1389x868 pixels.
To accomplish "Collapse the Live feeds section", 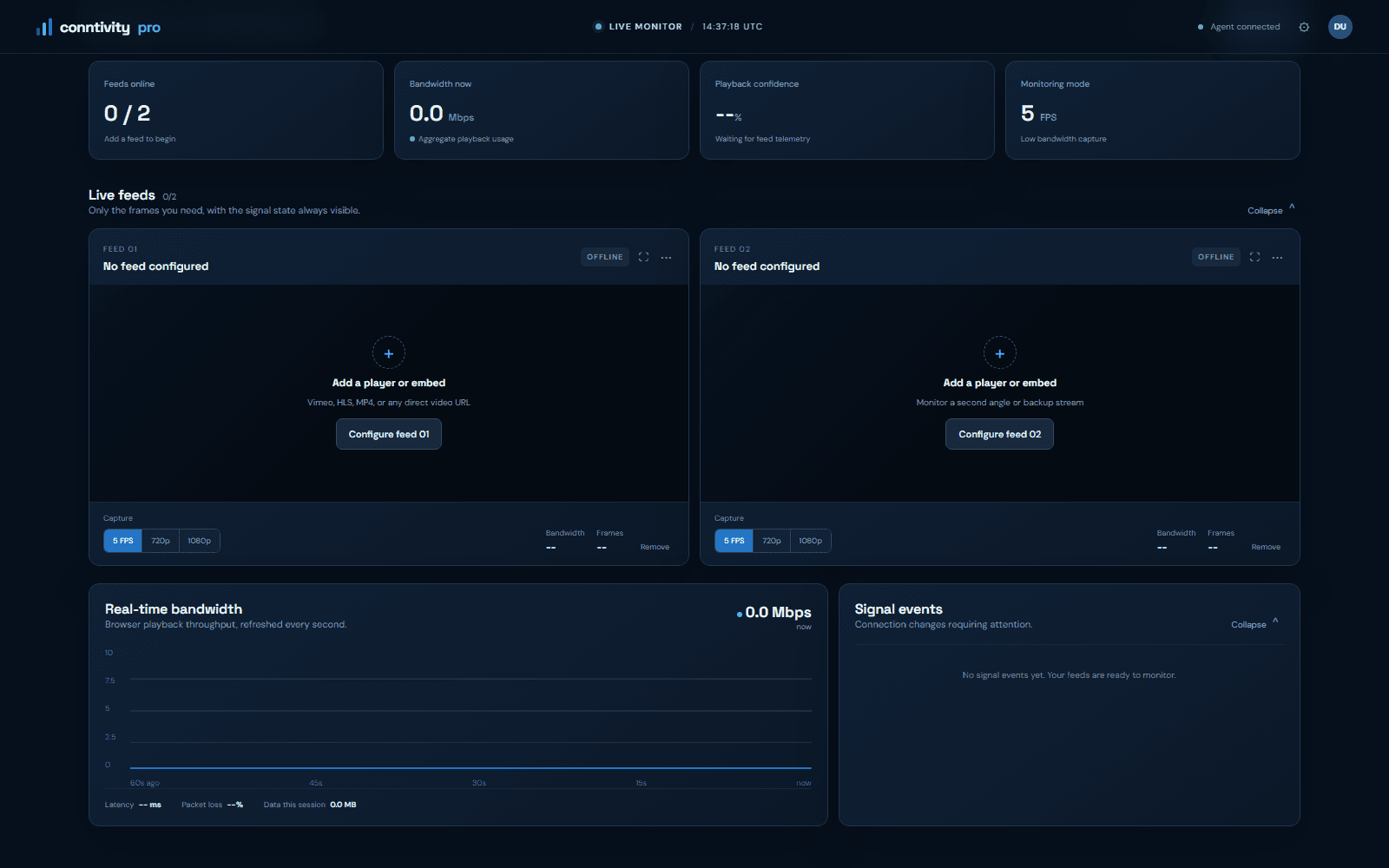I will (x=1271, y=210).
